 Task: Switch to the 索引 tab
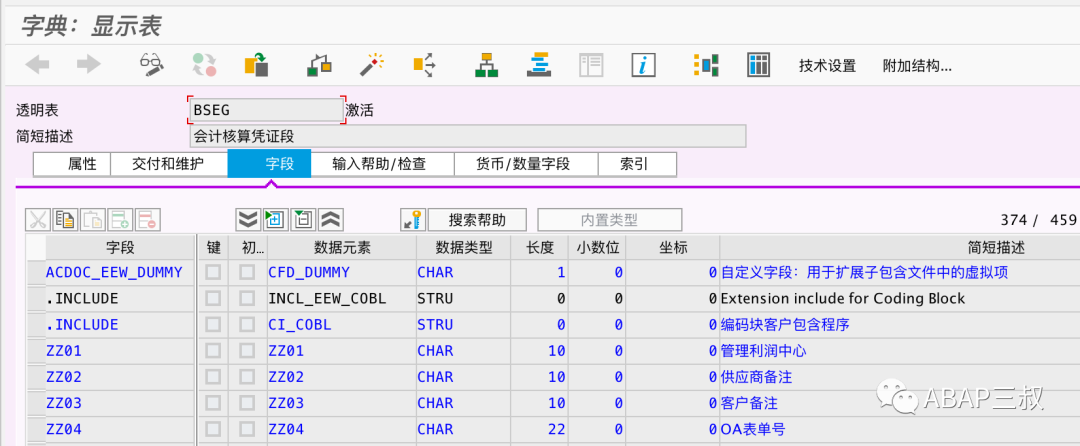pos(637,164)
